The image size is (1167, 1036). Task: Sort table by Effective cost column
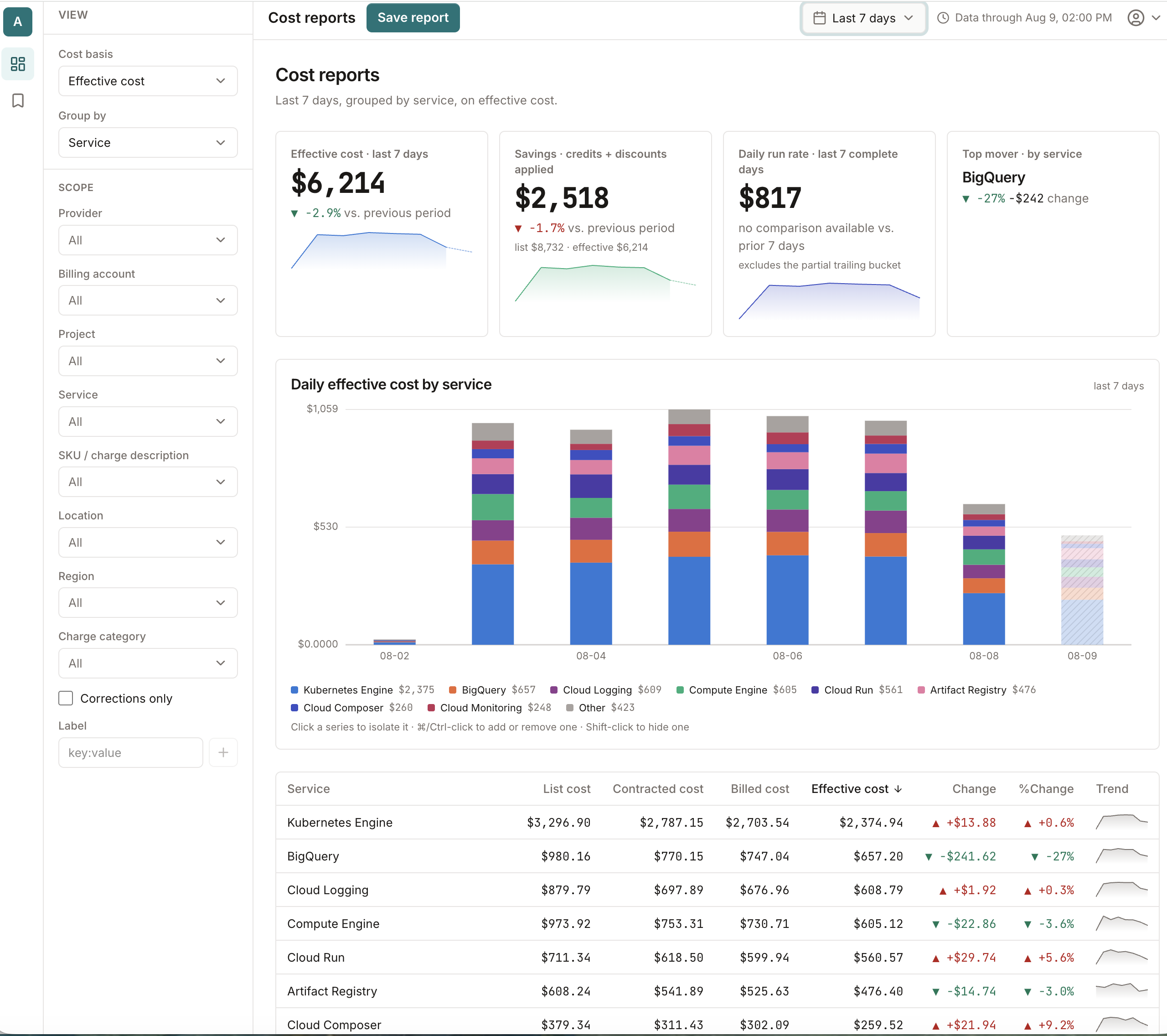pyautogui.click(x=857, y=789)
